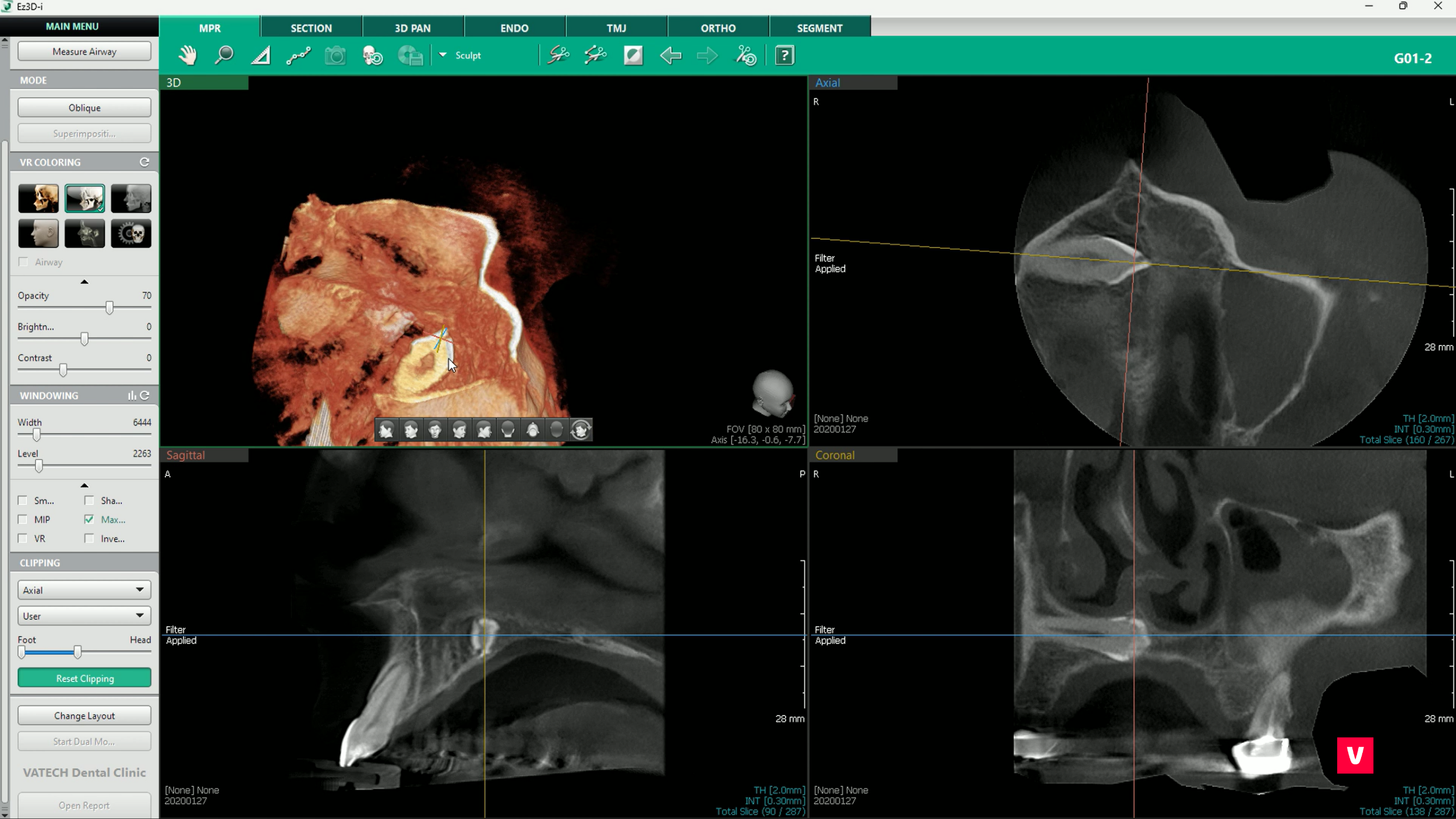
Task: Pick the polyline measurement tool
Action: [298, 56]
